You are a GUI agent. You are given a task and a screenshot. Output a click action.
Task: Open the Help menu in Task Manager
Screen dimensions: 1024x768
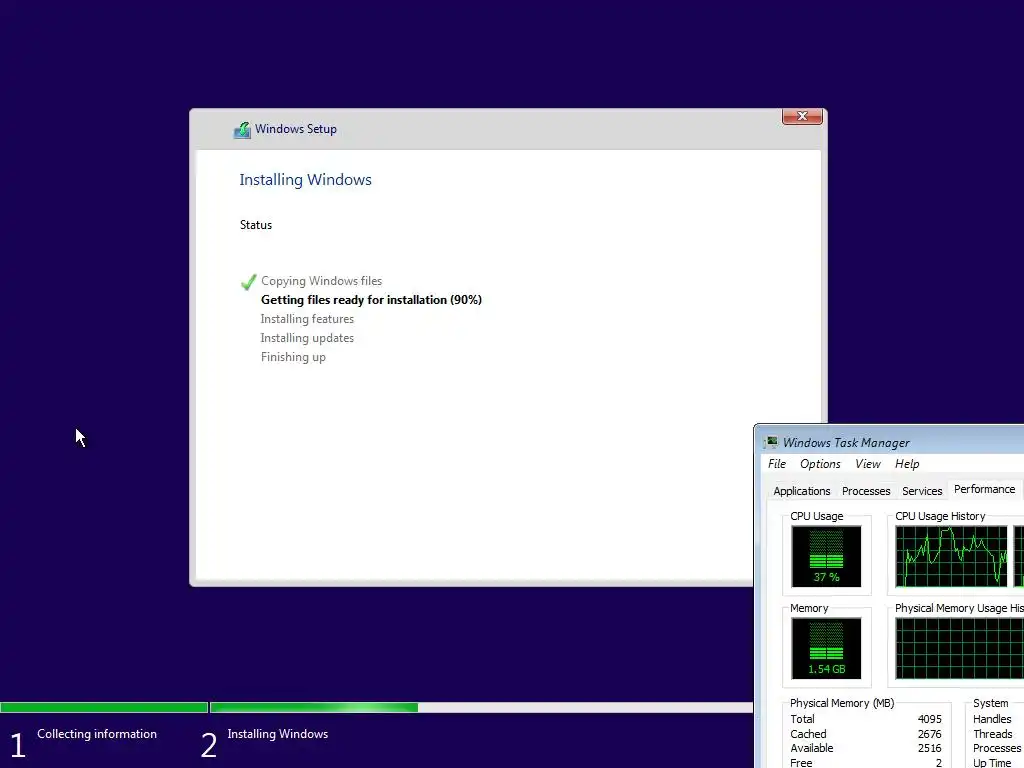click(907, 464)
